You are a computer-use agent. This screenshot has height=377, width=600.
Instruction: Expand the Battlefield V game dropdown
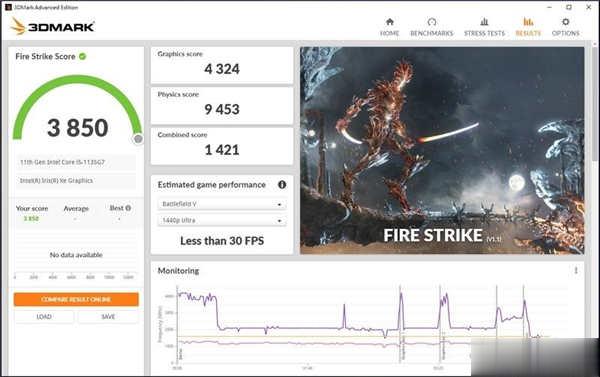pos(222,204)
